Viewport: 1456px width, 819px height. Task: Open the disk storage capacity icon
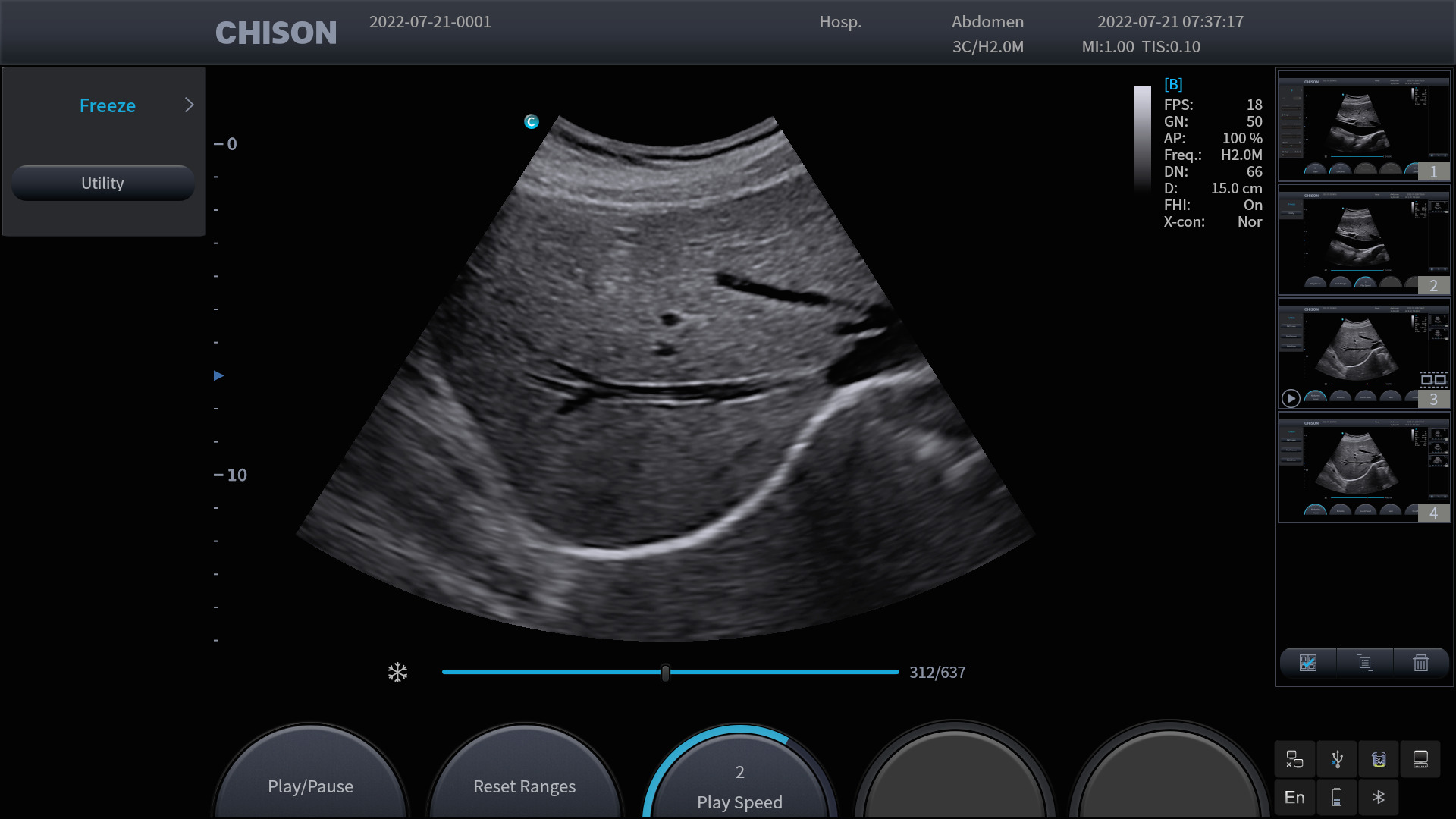1379,759
